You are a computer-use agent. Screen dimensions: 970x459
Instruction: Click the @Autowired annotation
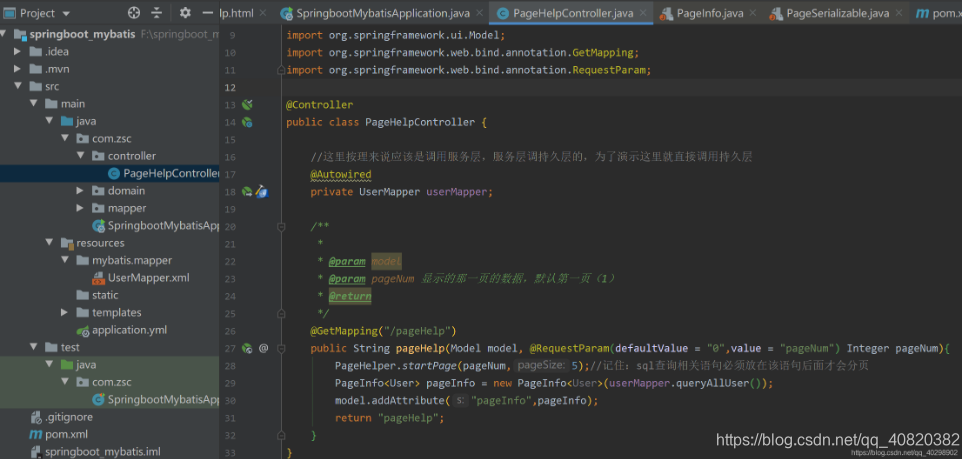340,174
